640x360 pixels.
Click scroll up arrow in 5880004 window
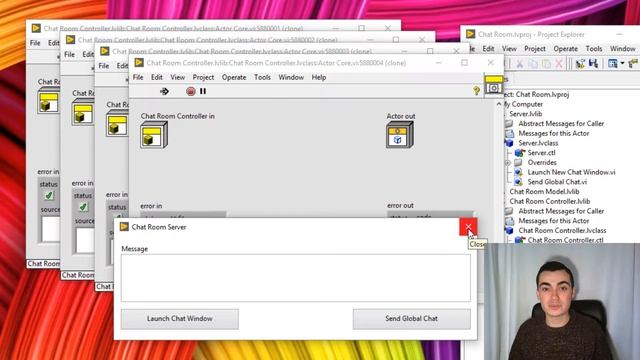click(x=499, y=104)
